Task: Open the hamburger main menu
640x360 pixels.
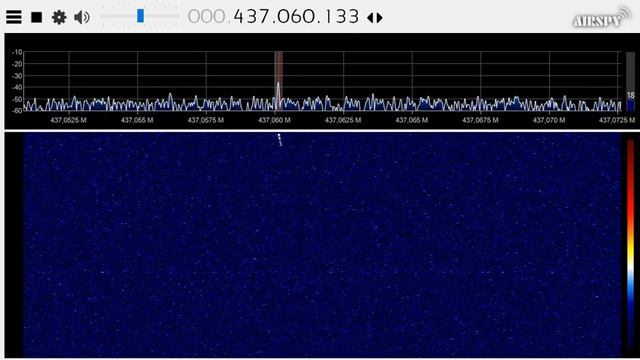Action: 14,17
